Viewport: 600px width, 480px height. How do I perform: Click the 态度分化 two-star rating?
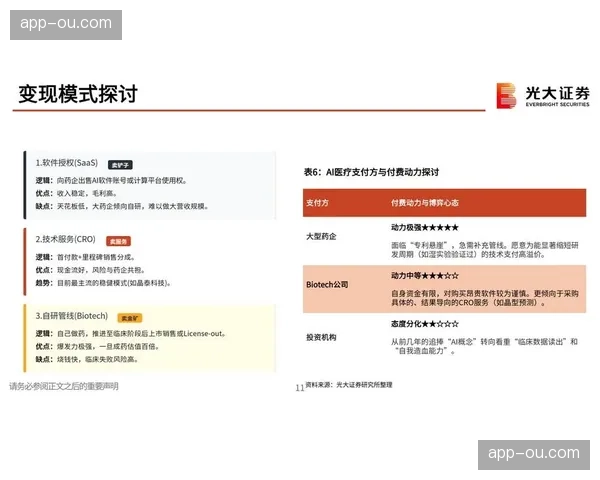pos(424,324)
